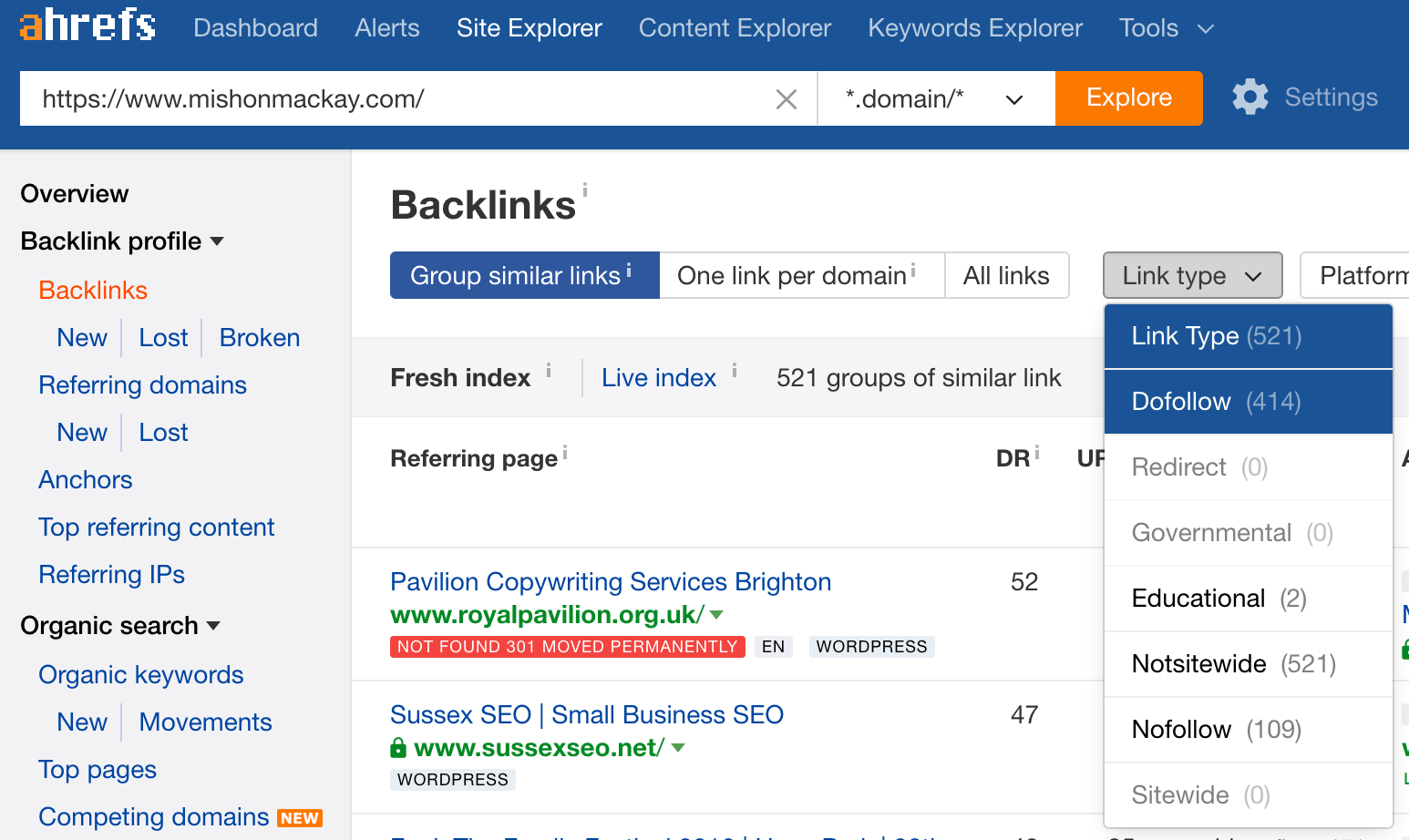Viewport: 1409px width, 840px height.
Task: Click the Settings gear icon
Action: (x=1250, y=97)
